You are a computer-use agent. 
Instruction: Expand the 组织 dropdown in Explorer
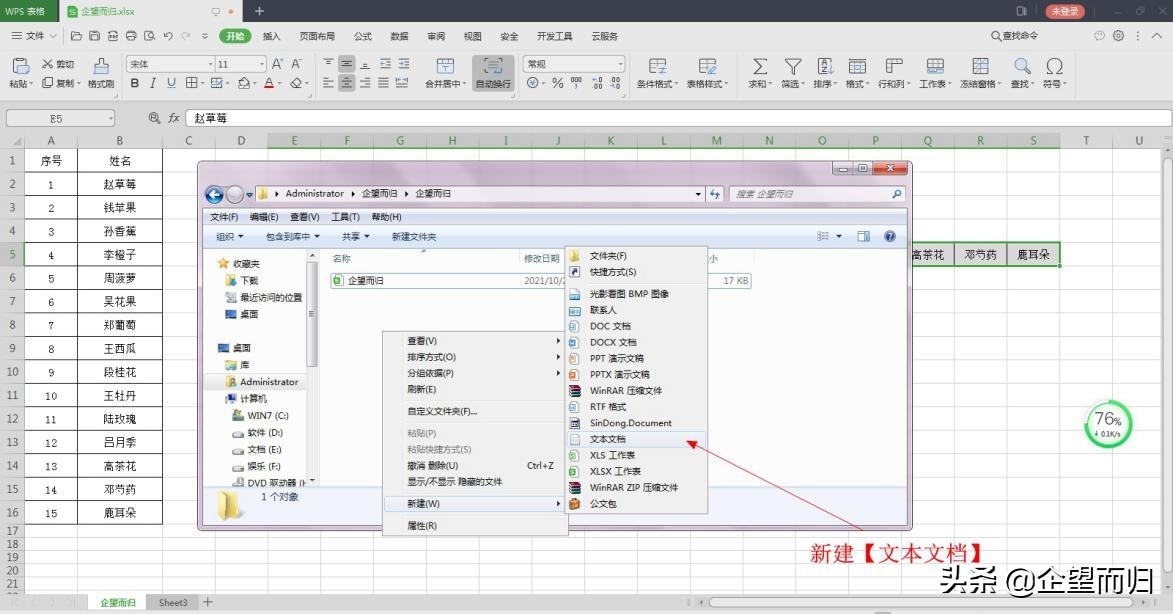click(x=230, y=236)
